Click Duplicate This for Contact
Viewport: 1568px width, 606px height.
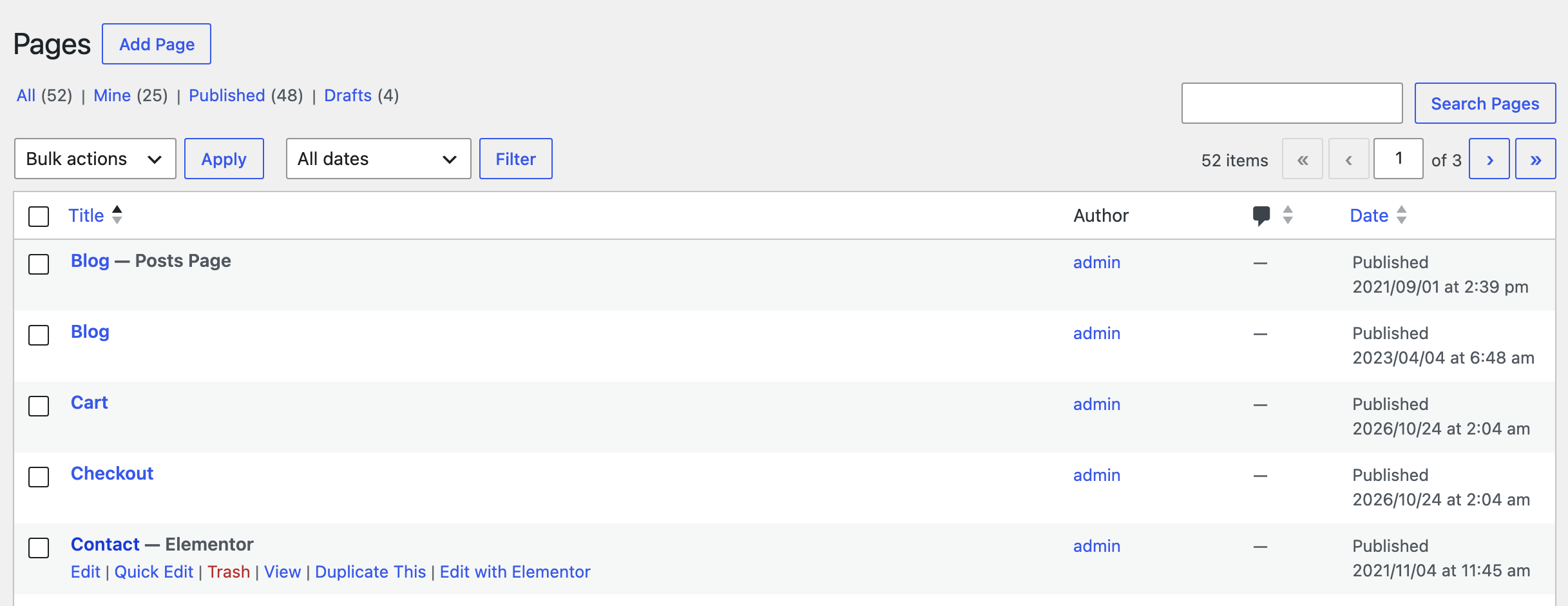pos(370,572)
